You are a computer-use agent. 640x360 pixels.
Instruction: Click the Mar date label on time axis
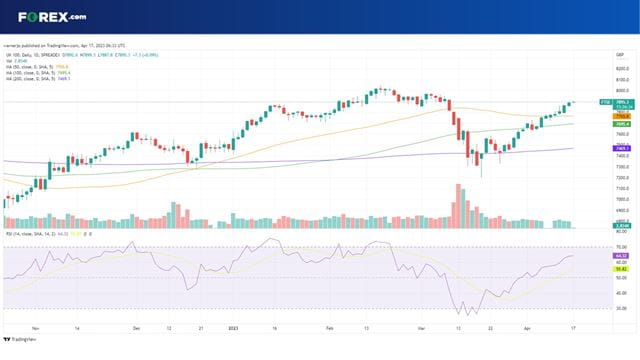[x=421, y=328]
